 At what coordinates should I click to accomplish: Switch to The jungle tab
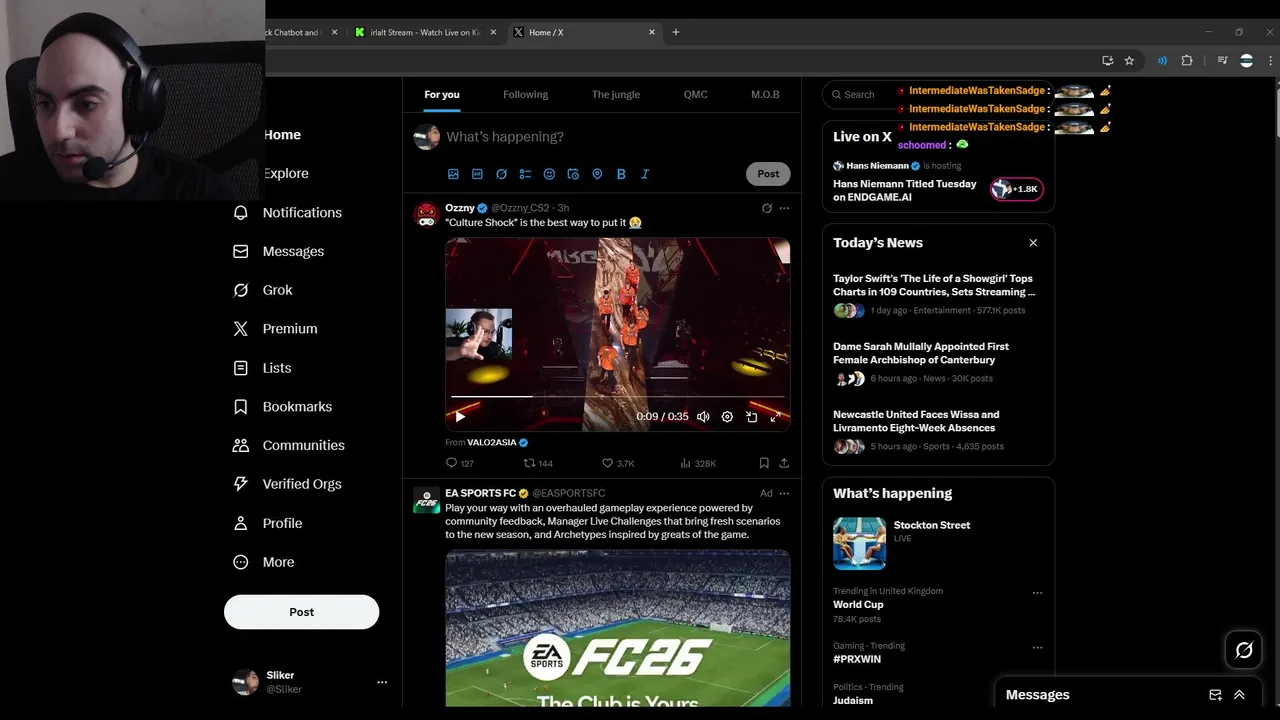[x=616, y=94]
